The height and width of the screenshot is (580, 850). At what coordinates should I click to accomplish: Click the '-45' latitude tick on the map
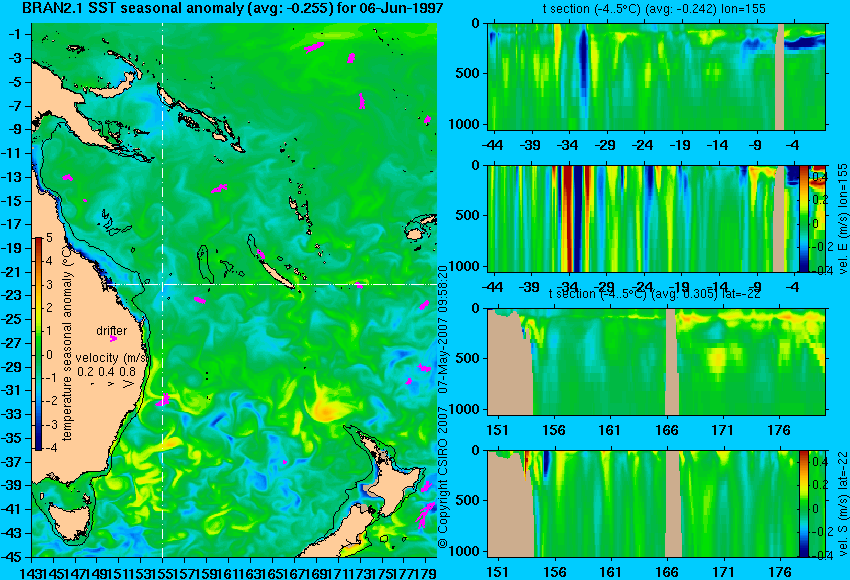click(x=12, y=556)
